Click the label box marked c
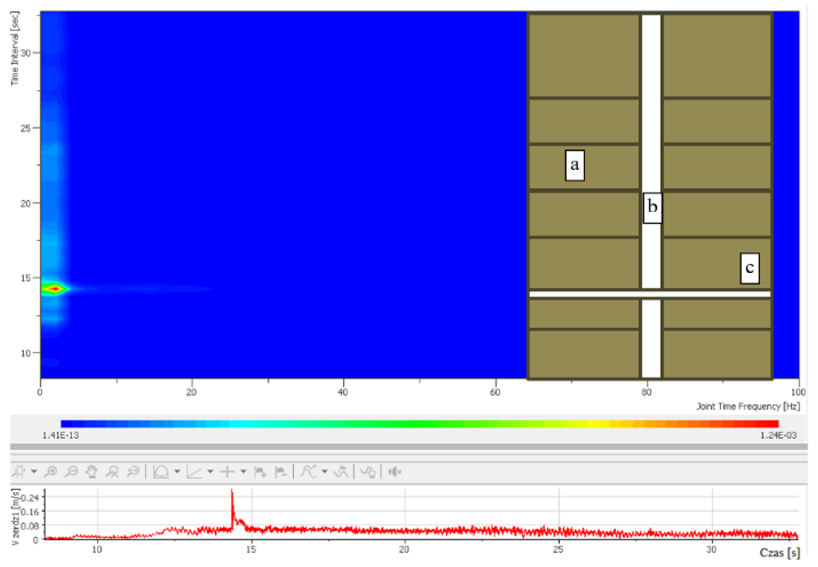Image resolution: width=818 pixels, height=567 pixels. point(750,268)
